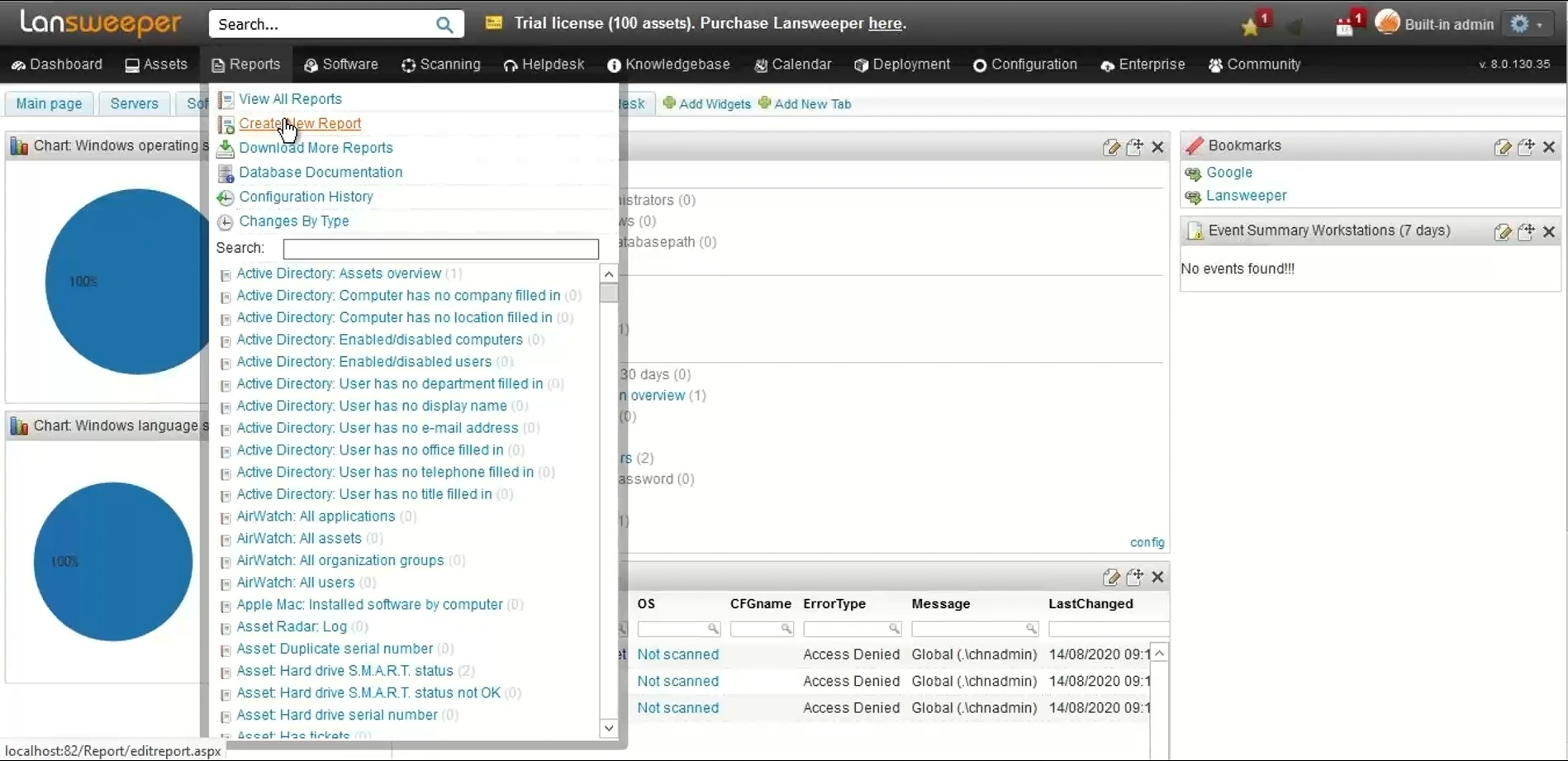
Task: Open Asset: Hard drive S.M.A.R.T. status report
Action: pos(344,671)
